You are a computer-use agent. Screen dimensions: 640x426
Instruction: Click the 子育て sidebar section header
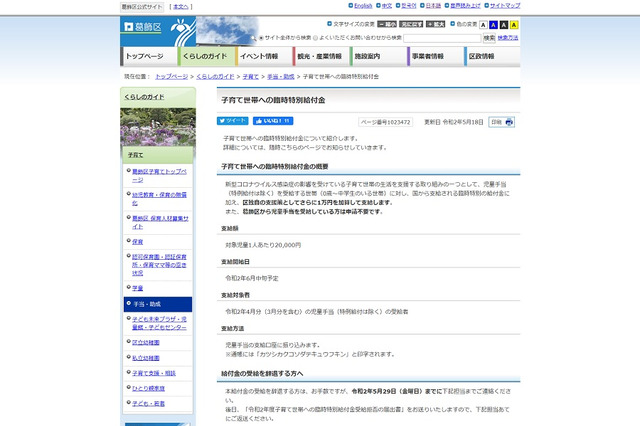158,155
